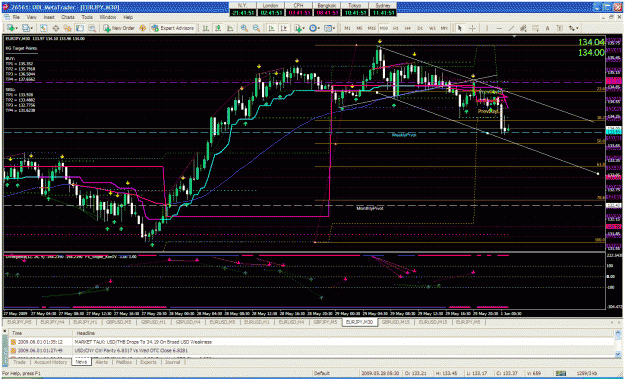Open the Account History tab
The image size is (625, 379).
[x=51, y=362]
